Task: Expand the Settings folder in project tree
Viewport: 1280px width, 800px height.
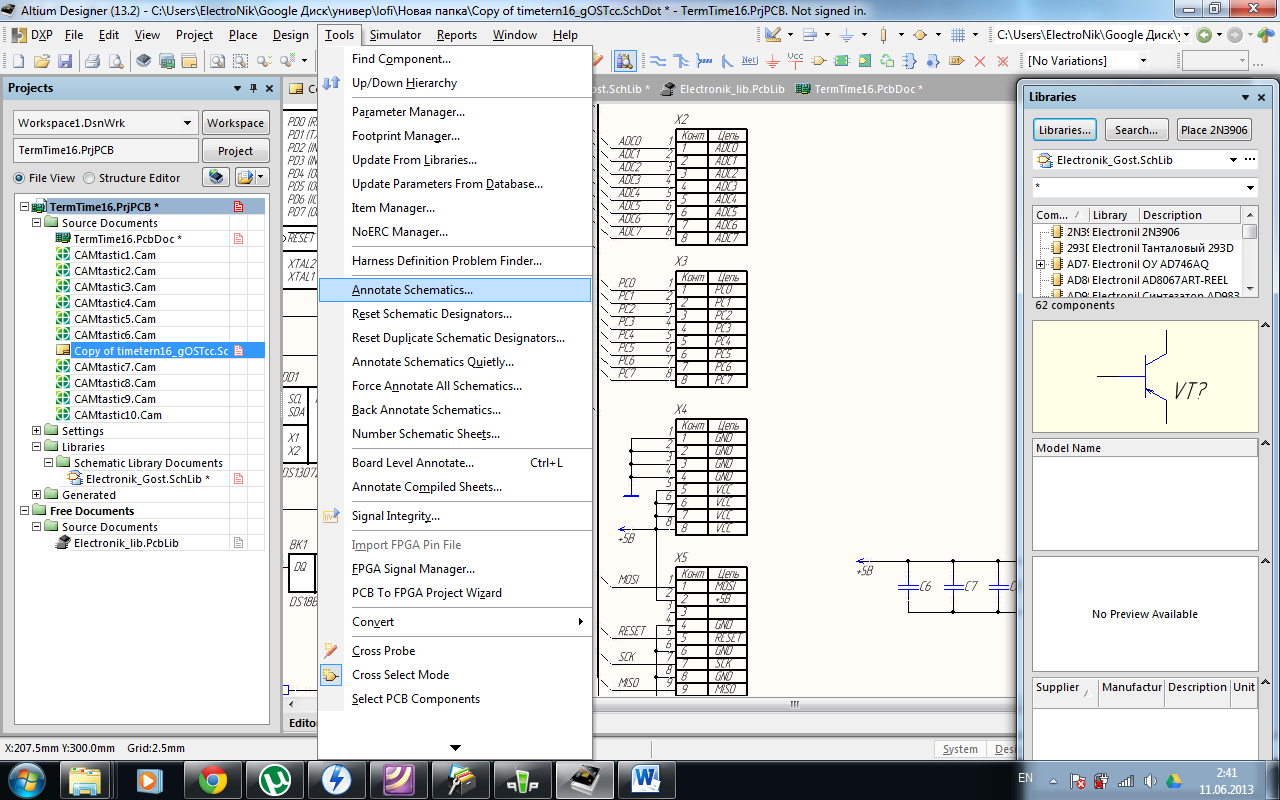Action: (x=37, y=431)
